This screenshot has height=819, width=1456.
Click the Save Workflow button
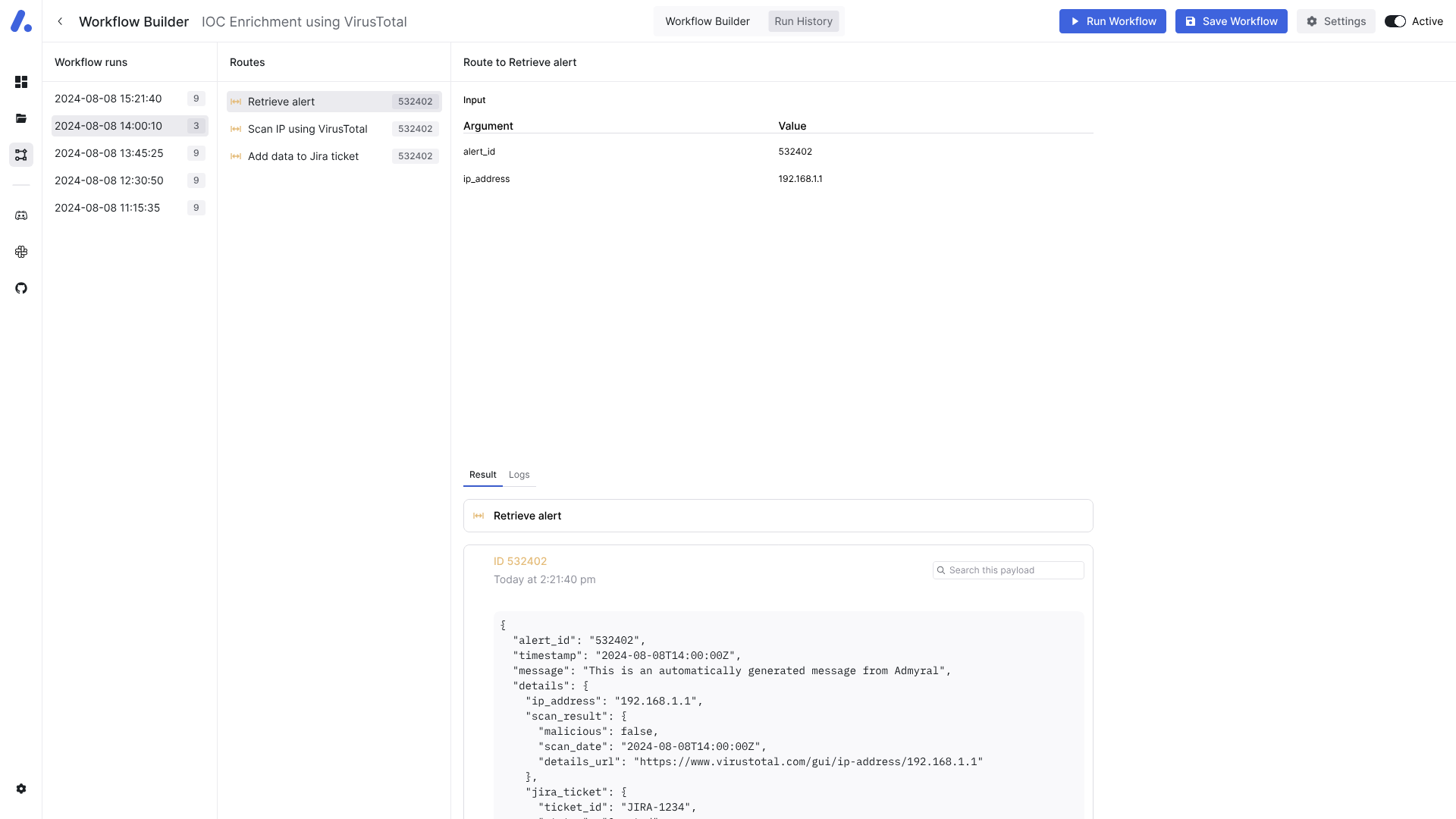click(1231, 21)
